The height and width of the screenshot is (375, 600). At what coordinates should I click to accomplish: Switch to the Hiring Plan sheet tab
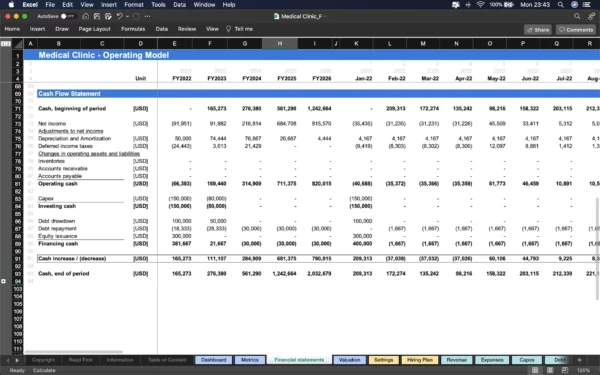pos(420,360)
